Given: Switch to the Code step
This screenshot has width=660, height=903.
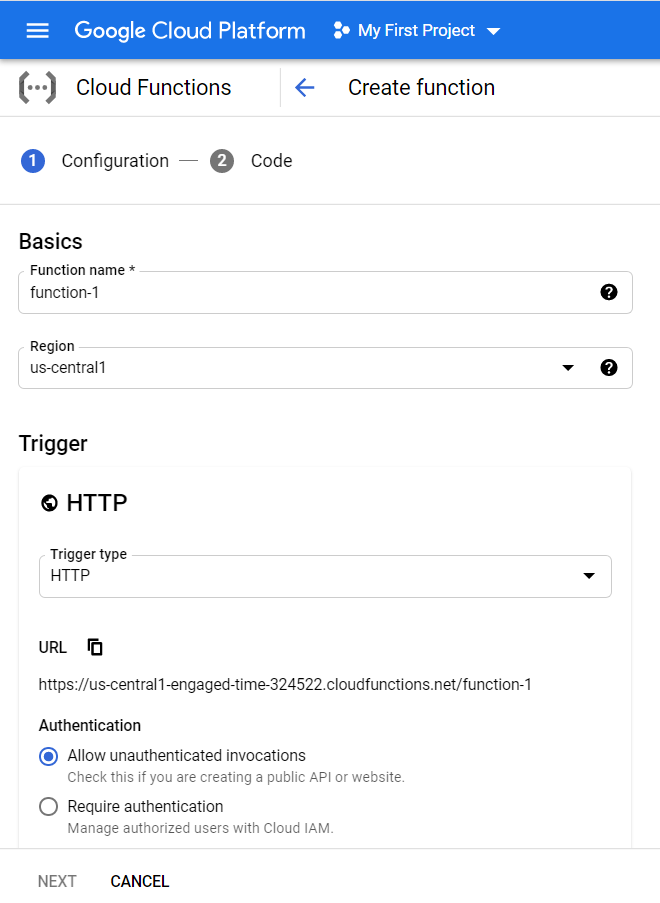Looking at the screenshot, I should (x=270, y=161).
